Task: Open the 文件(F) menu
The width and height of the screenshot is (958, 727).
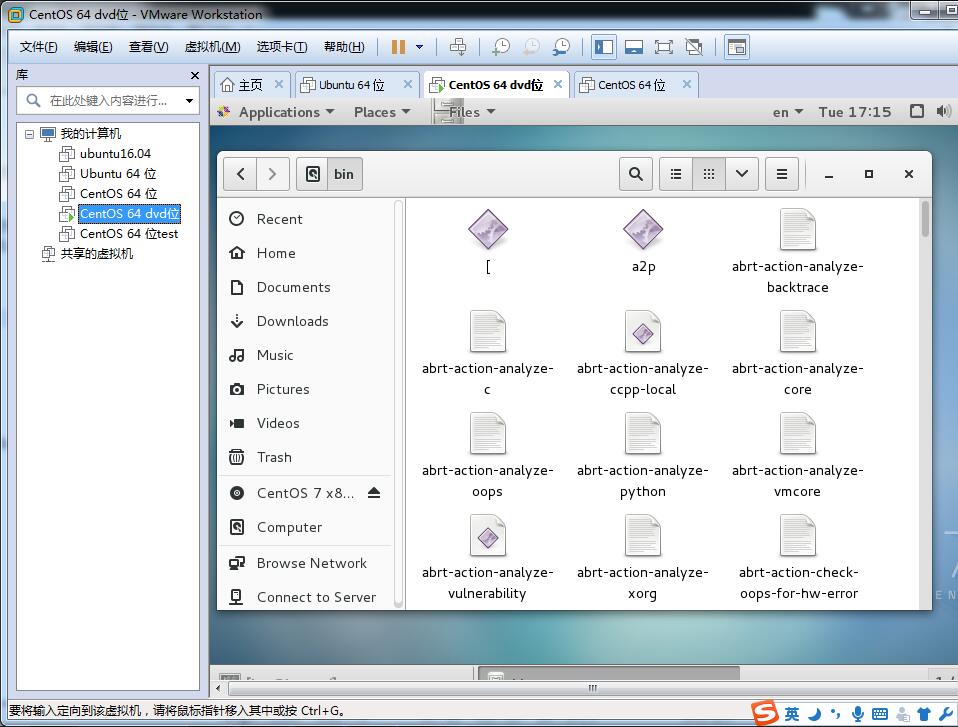Action: coord(38,47)
